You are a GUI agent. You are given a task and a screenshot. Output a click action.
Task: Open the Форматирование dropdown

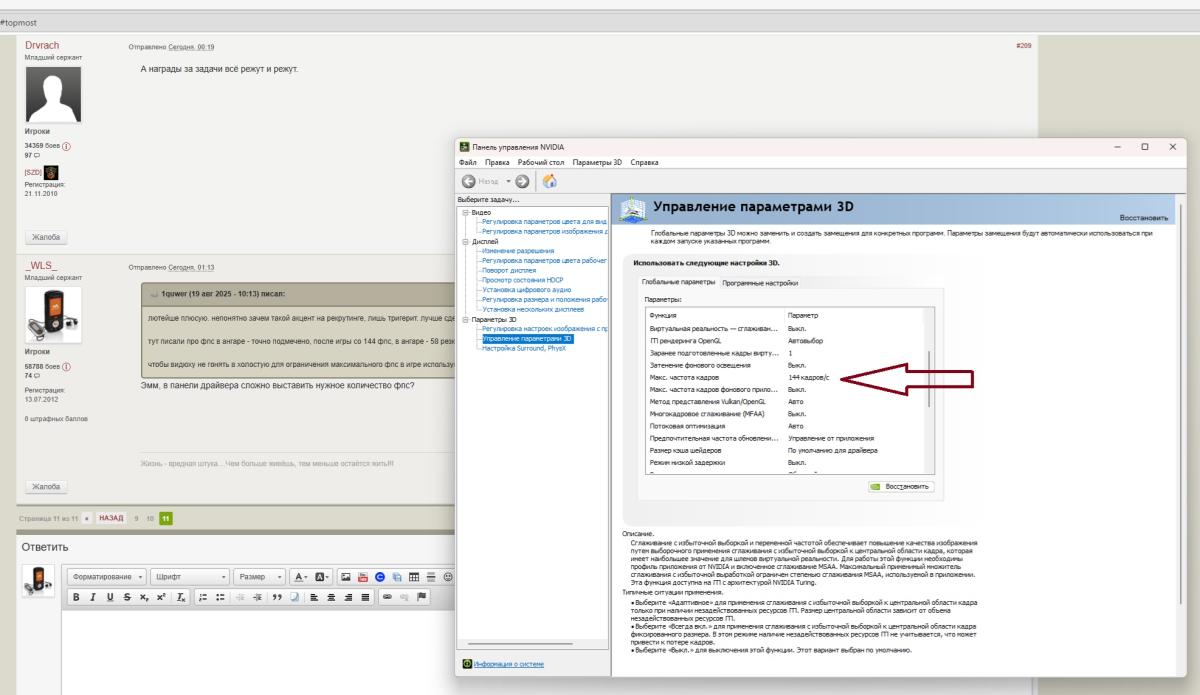108,577
